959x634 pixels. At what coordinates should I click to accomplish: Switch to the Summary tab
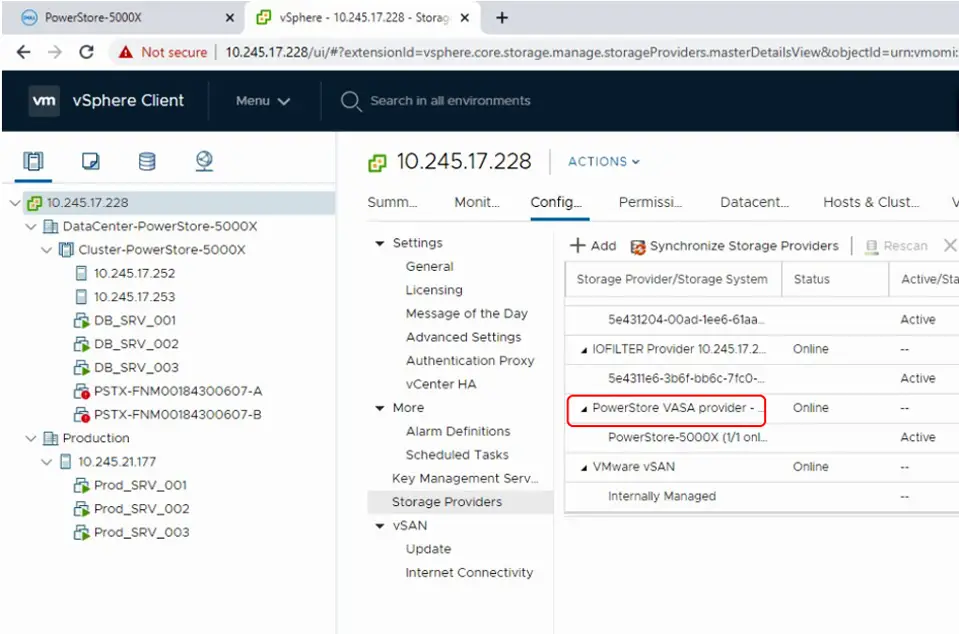392,202
